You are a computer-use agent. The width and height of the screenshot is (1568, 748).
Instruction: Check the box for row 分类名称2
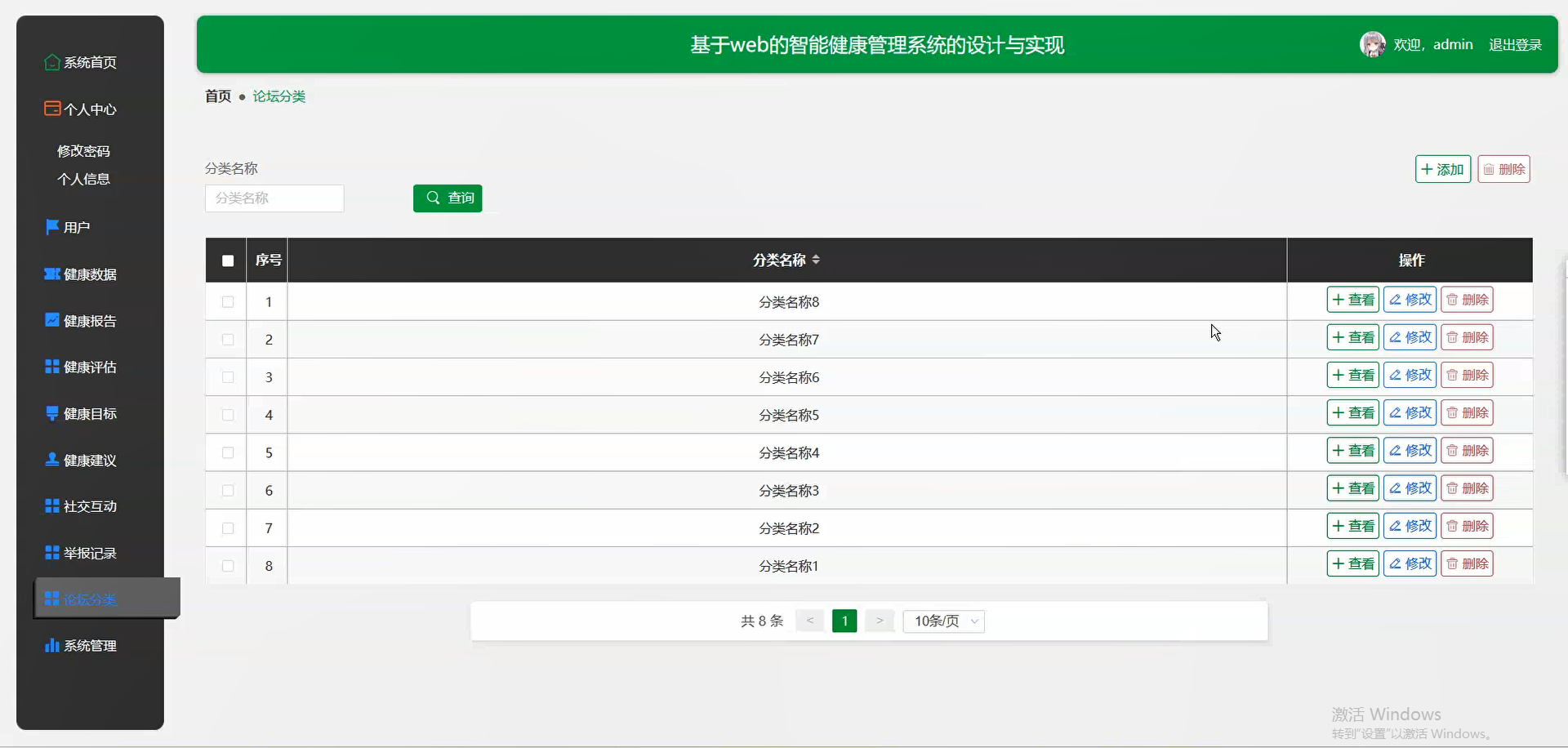228,528
